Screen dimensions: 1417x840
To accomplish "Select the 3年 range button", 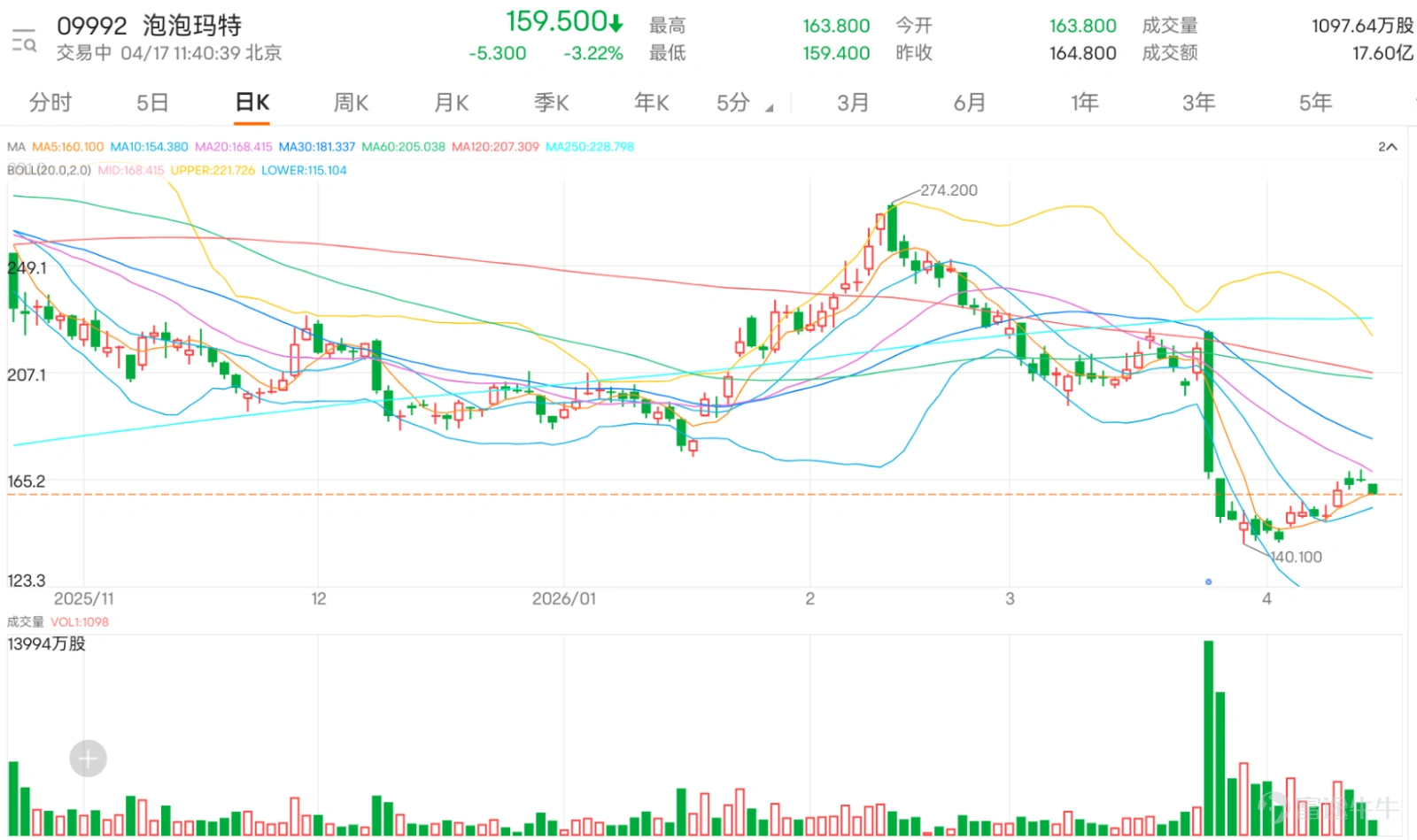I will (1198, 103).
